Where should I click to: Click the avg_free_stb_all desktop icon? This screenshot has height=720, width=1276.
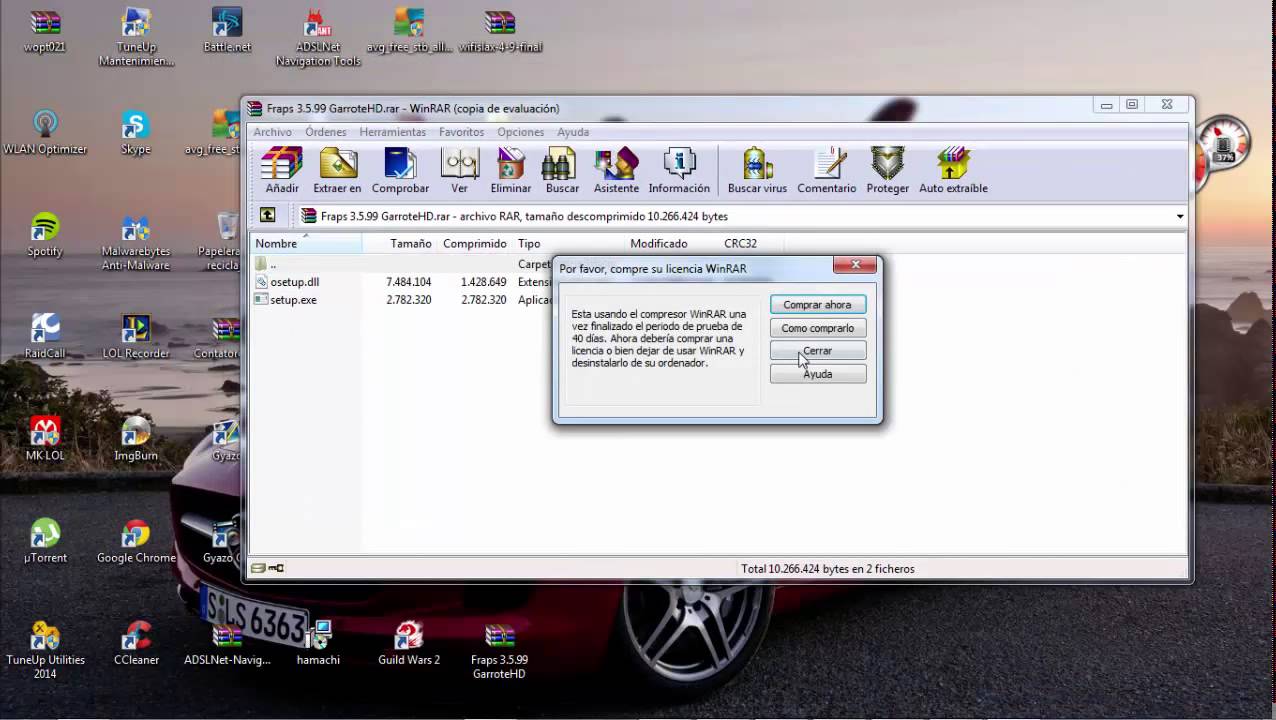(409, 30)
